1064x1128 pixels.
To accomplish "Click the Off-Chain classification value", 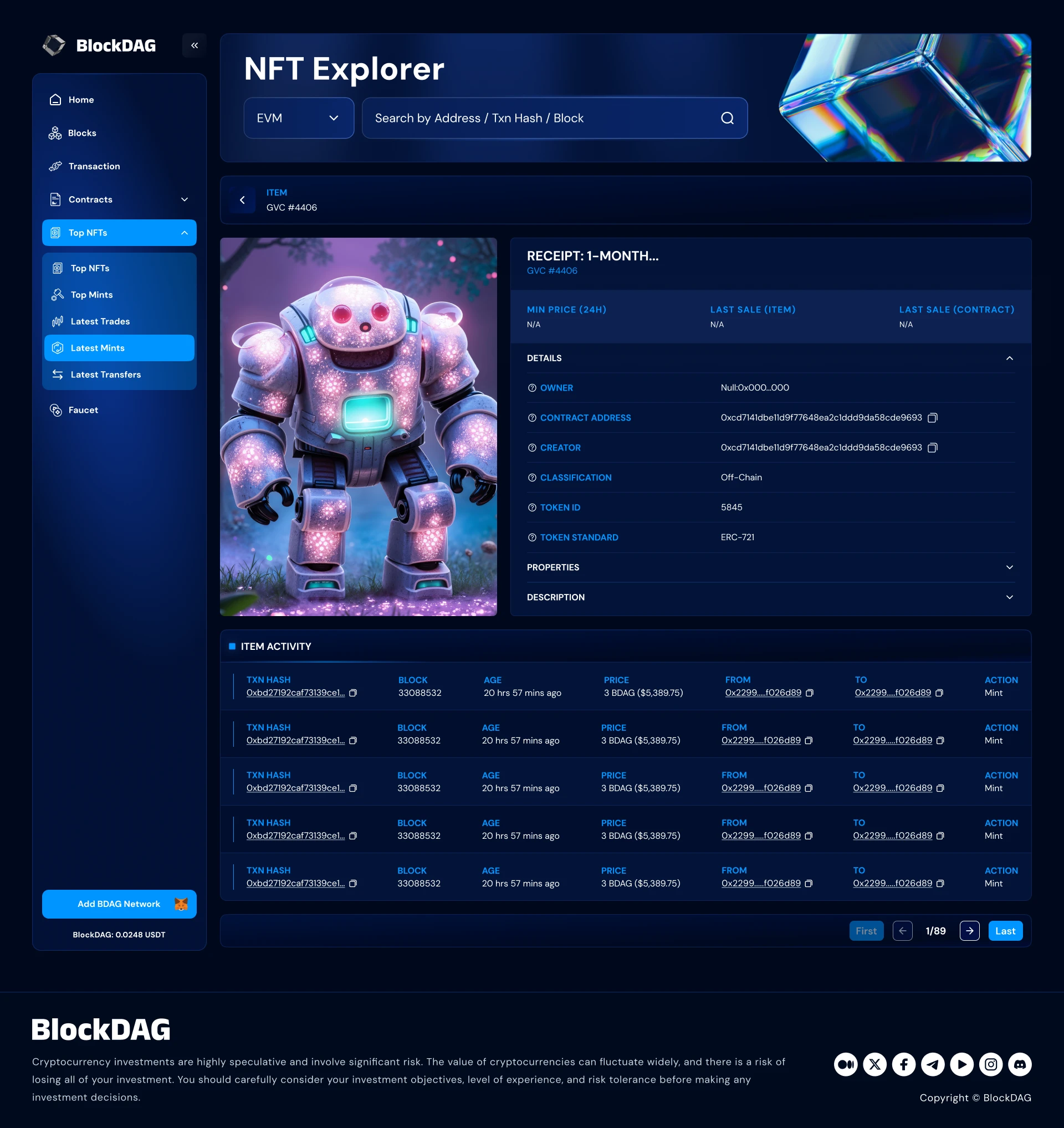I will [741, 477].
